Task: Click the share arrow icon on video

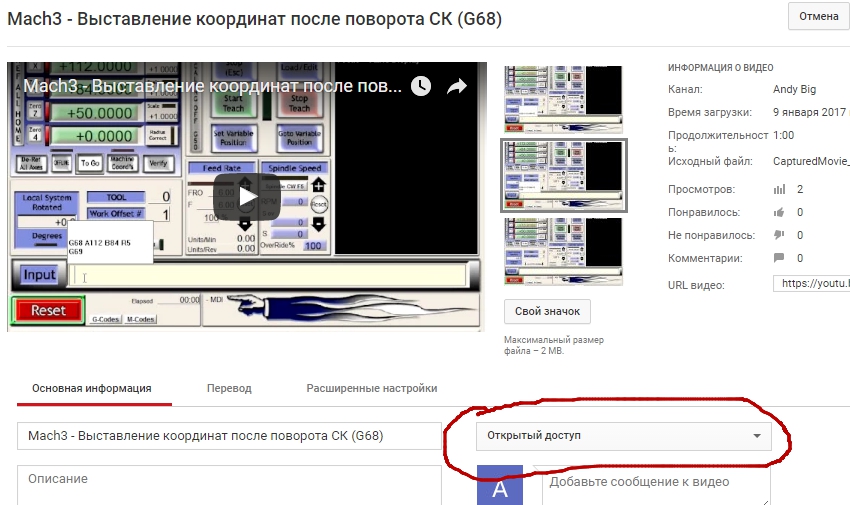Action: (x=457, y=86)
